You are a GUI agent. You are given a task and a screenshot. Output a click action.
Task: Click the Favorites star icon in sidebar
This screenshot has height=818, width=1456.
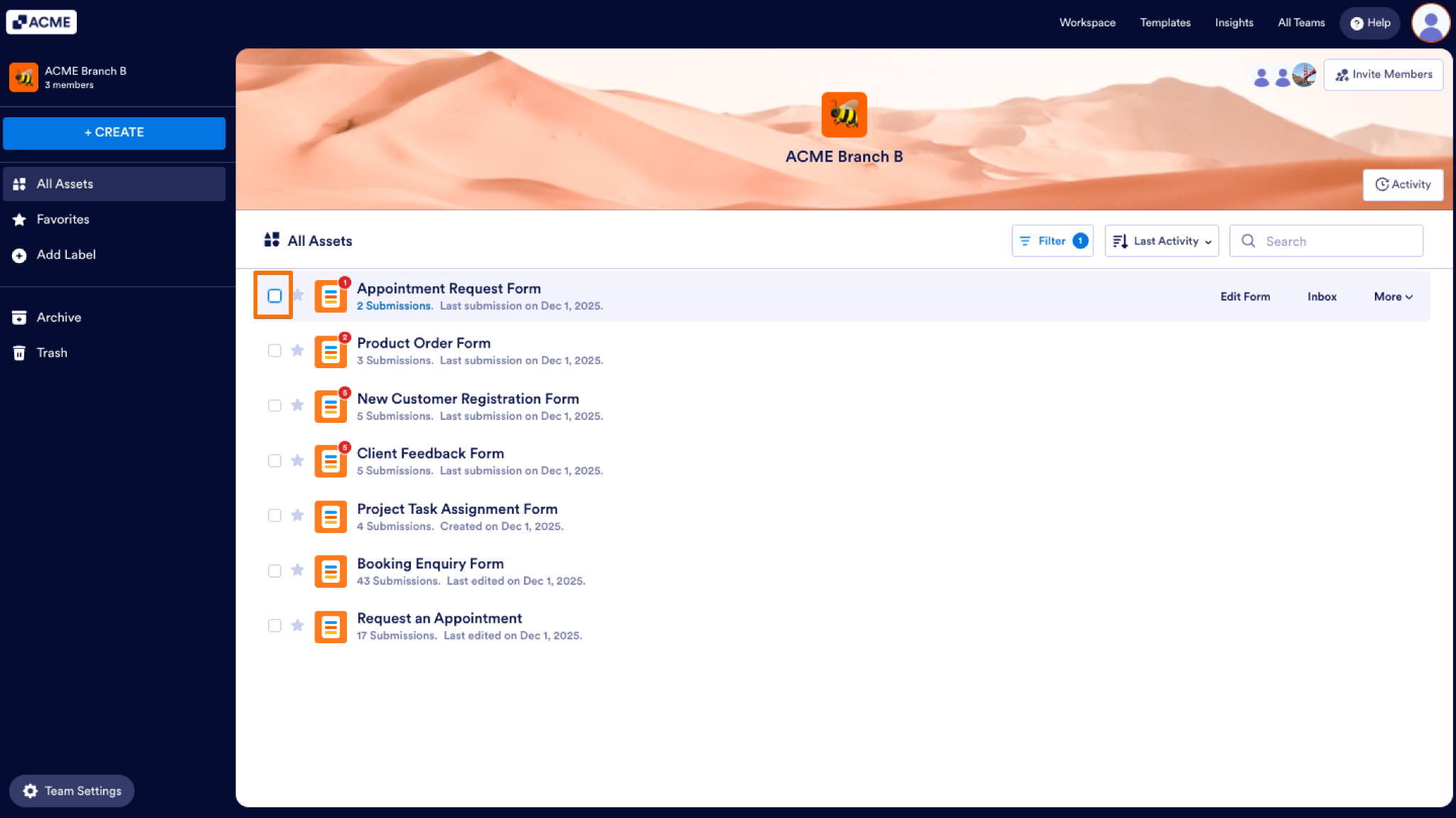19,220
